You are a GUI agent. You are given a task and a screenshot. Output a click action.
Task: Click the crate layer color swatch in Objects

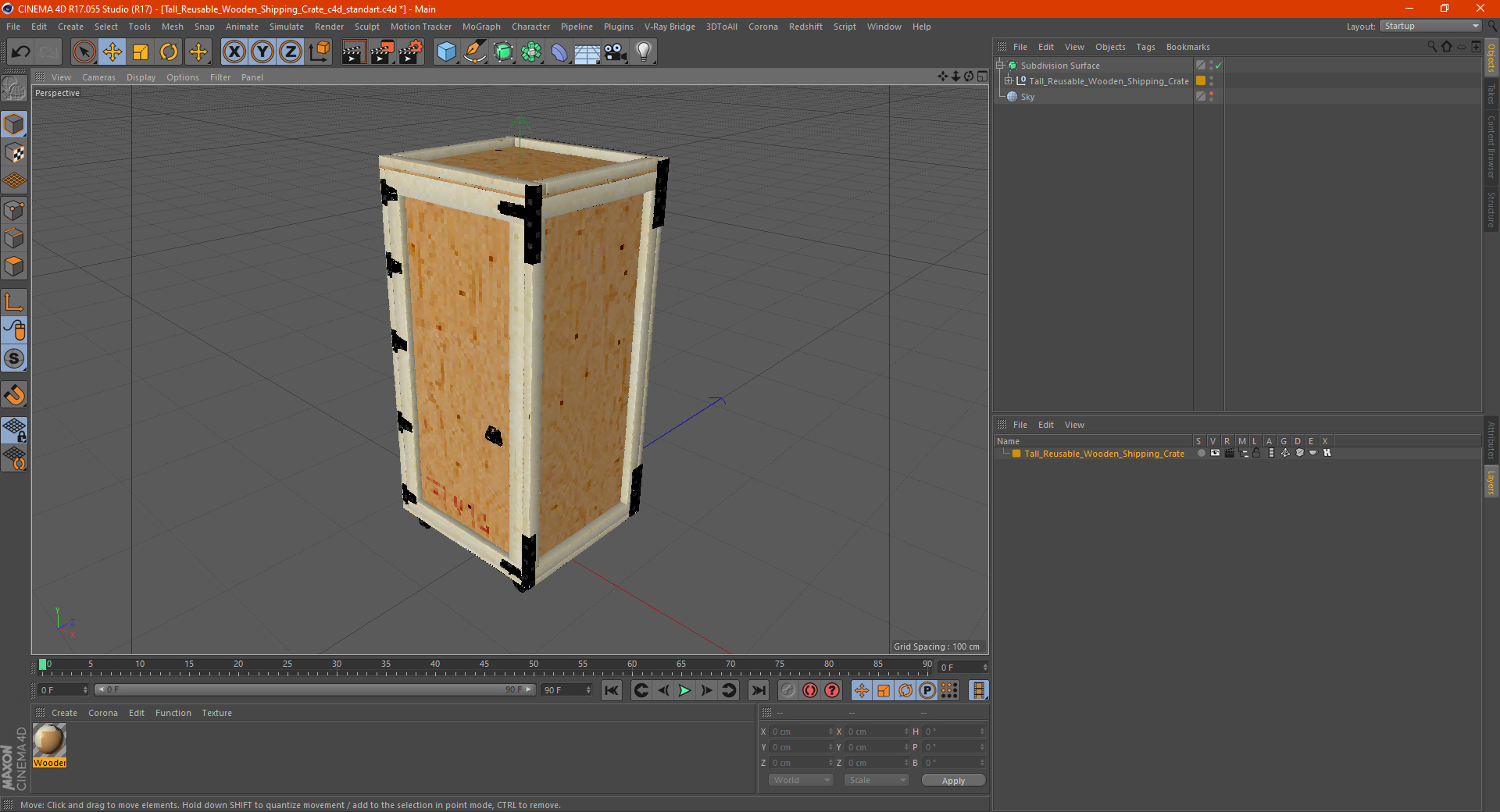pyautogui.click(x=1201, y=81)
